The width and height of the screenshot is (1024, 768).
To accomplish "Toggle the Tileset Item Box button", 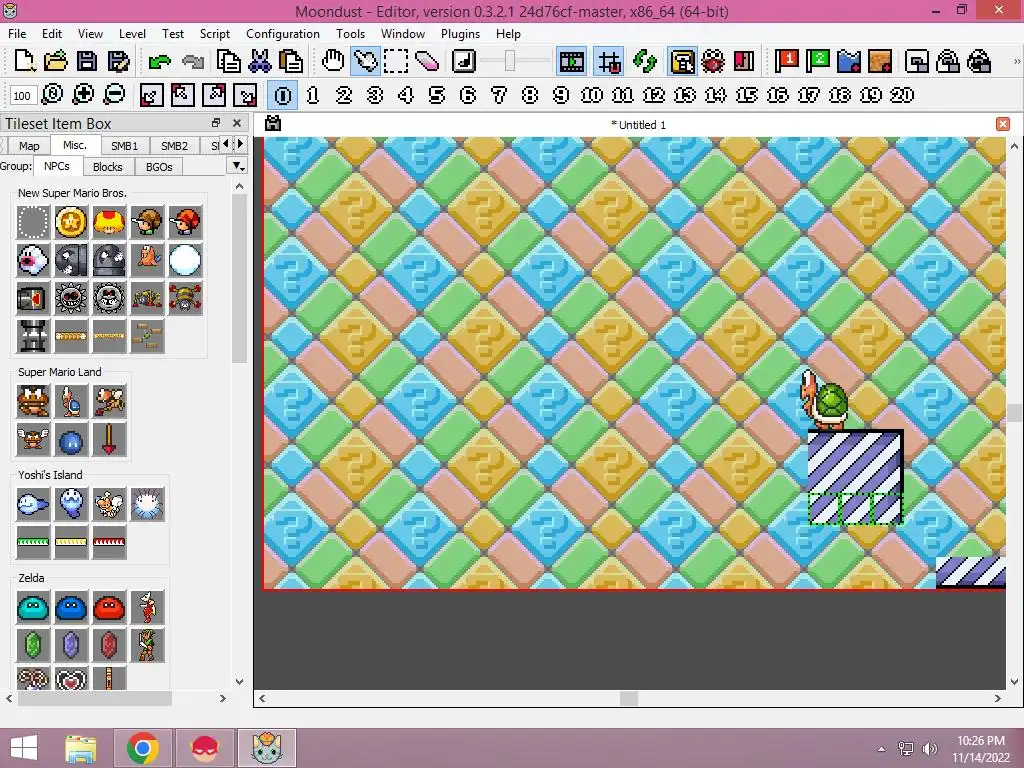I will (x=682, y=61).
